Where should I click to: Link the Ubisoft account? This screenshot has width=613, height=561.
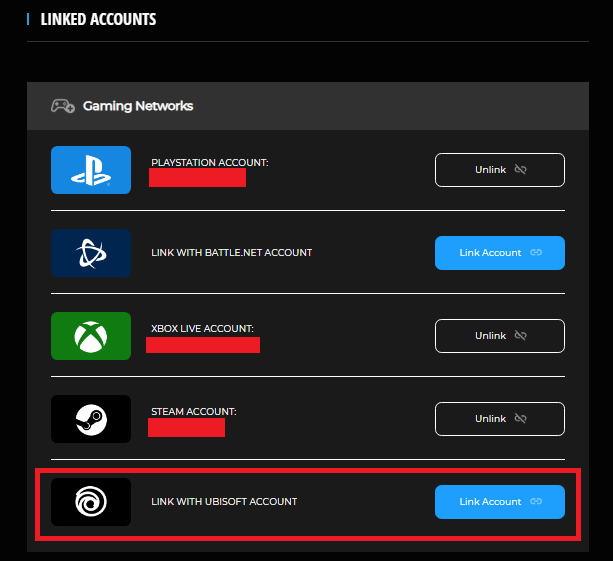point(500,502)
